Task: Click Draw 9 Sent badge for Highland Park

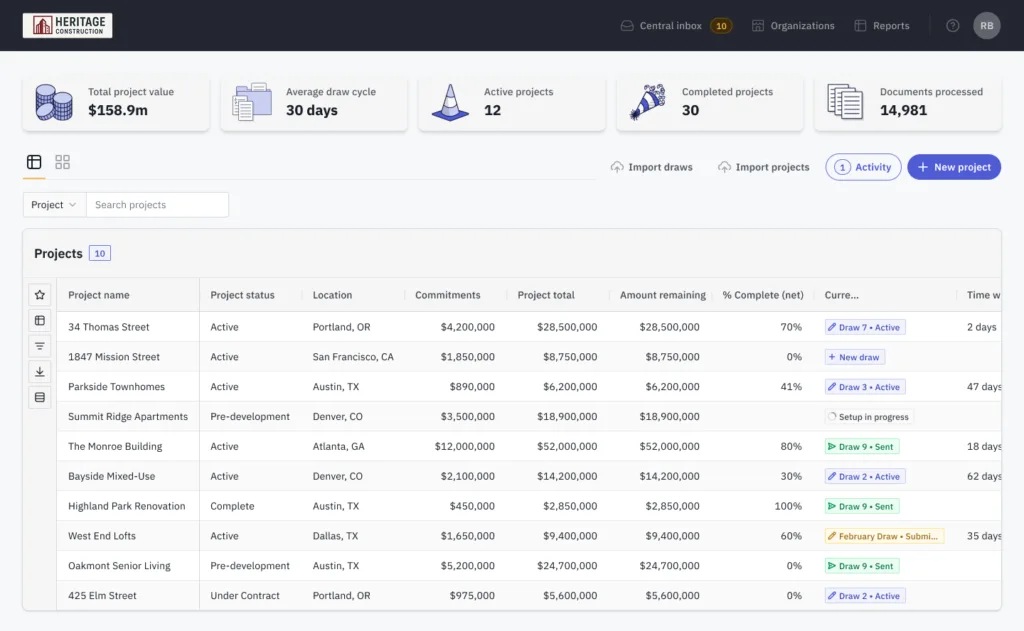Action: click(862, 506)
